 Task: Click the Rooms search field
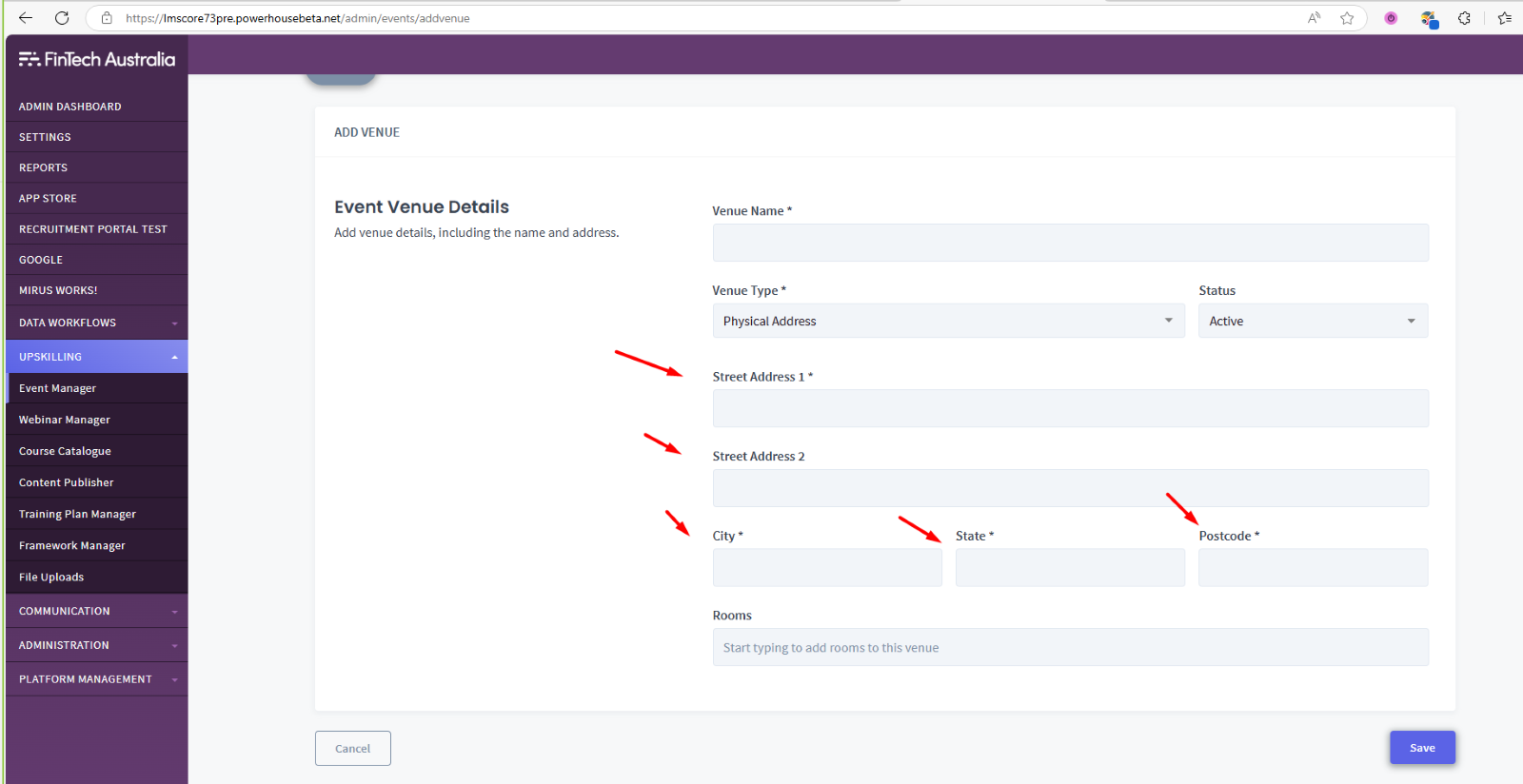tap(1070, 647)
